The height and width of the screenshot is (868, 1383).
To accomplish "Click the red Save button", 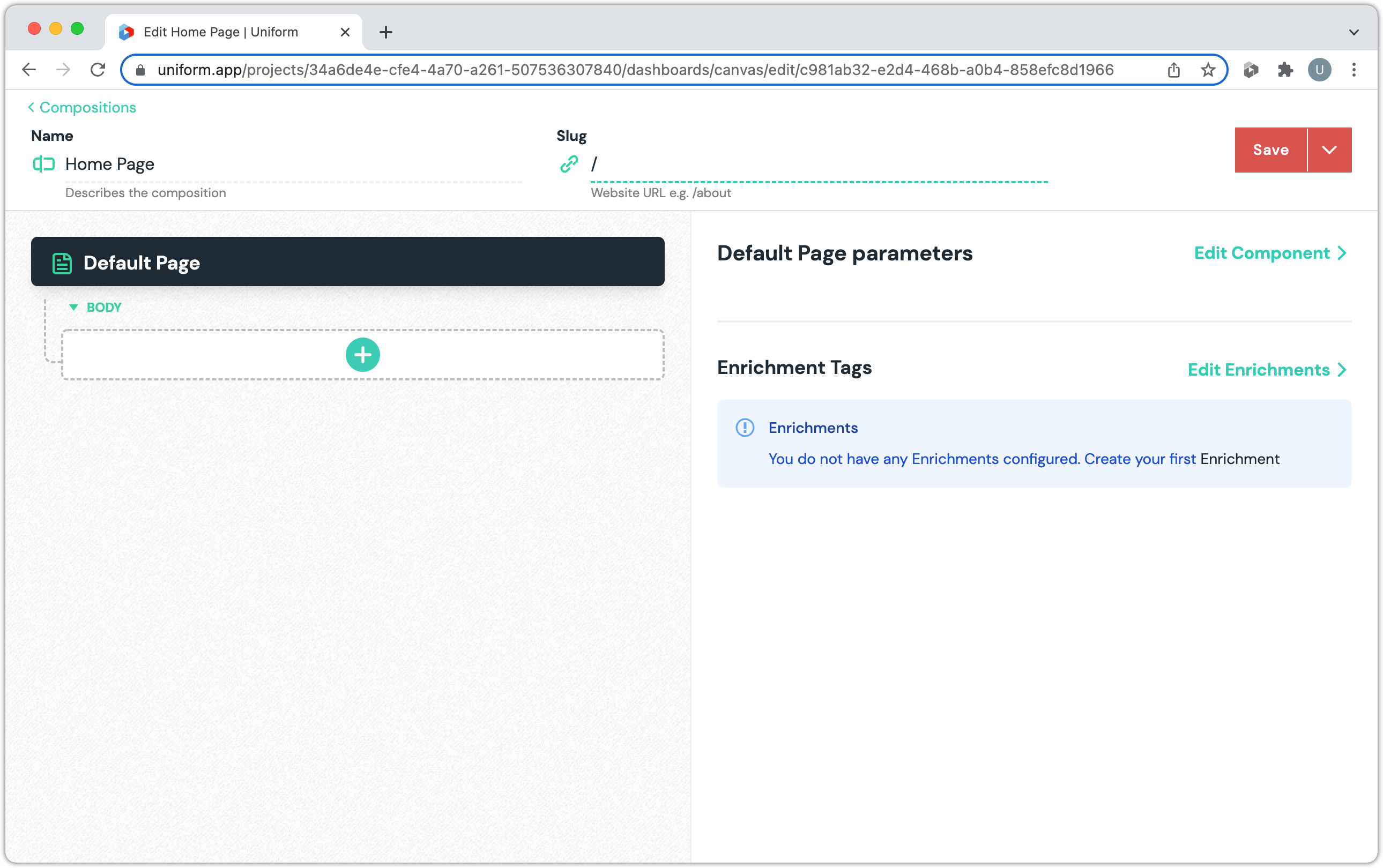I will pyautogui.click(x=1270, y=150).
